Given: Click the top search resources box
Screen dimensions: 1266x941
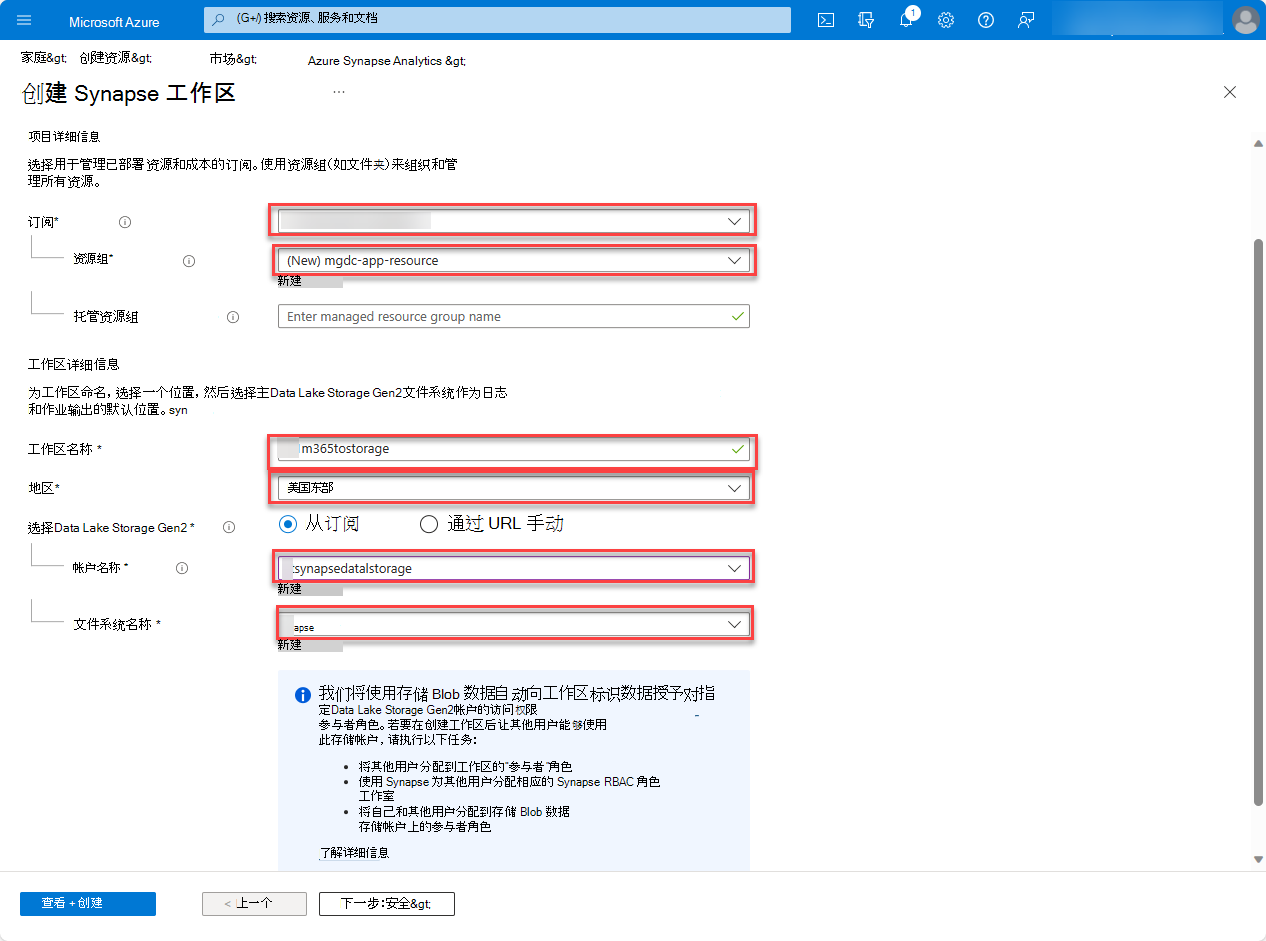Looking at the screenshot, I should click(x=497, y=20).
